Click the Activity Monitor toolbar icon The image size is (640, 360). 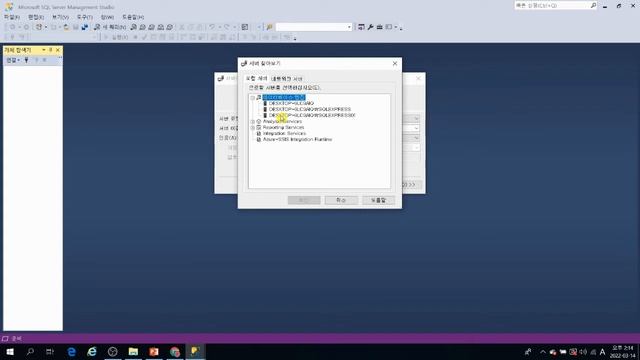244,27
